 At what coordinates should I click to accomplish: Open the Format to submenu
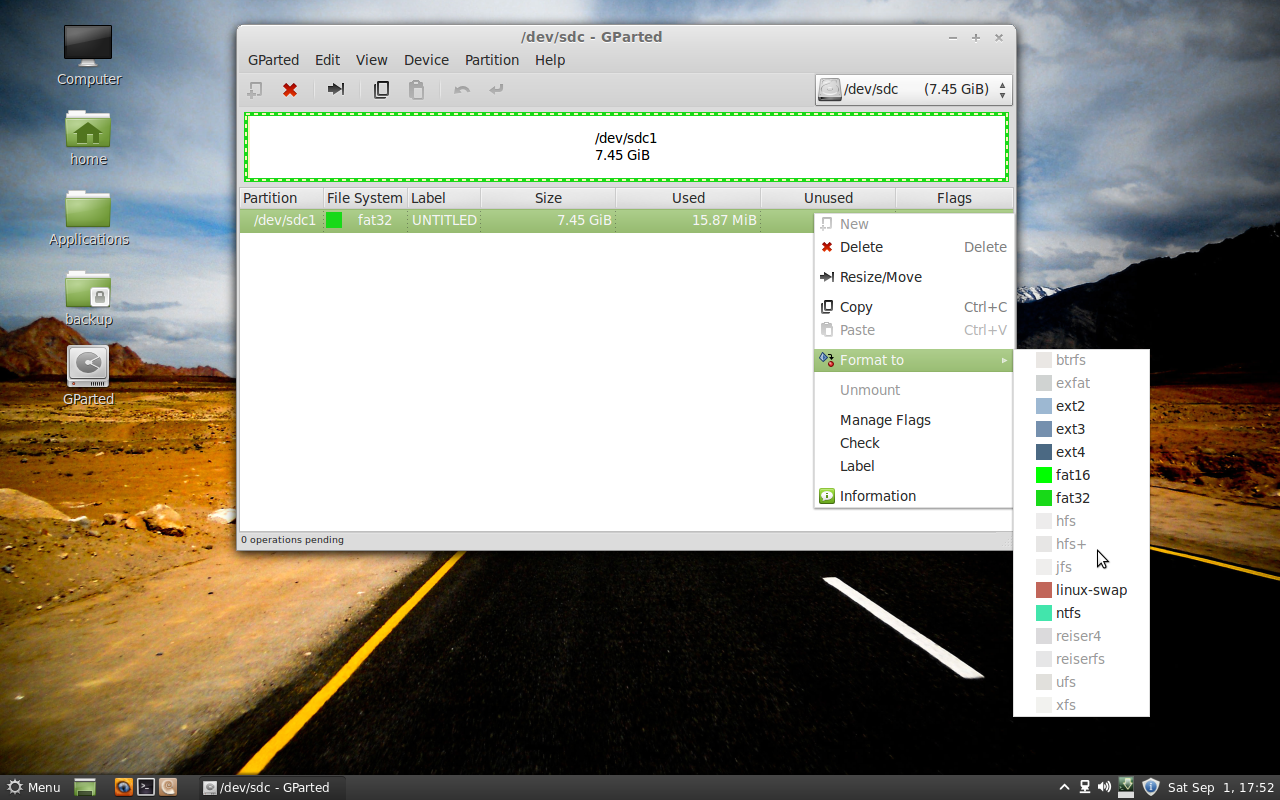(x=914, y=360)
